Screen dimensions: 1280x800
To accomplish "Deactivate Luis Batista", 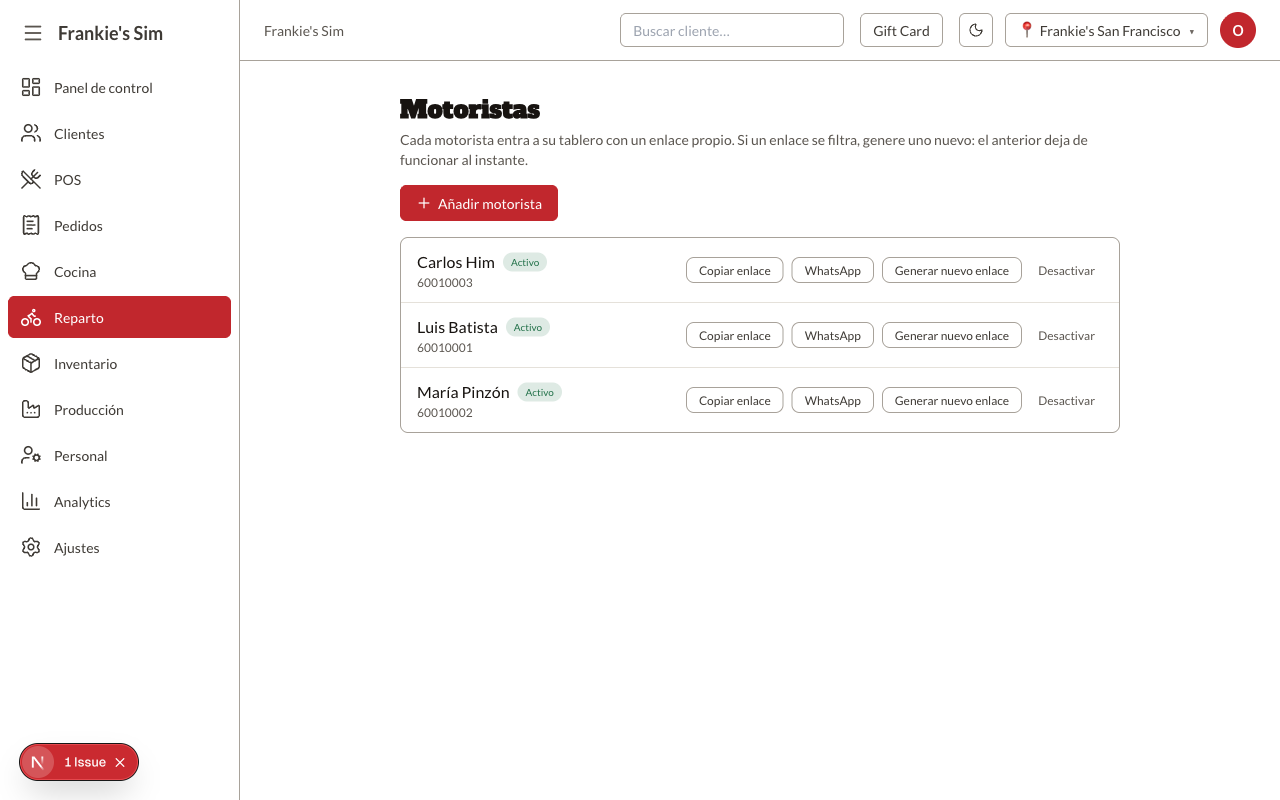I will 1066,335.
